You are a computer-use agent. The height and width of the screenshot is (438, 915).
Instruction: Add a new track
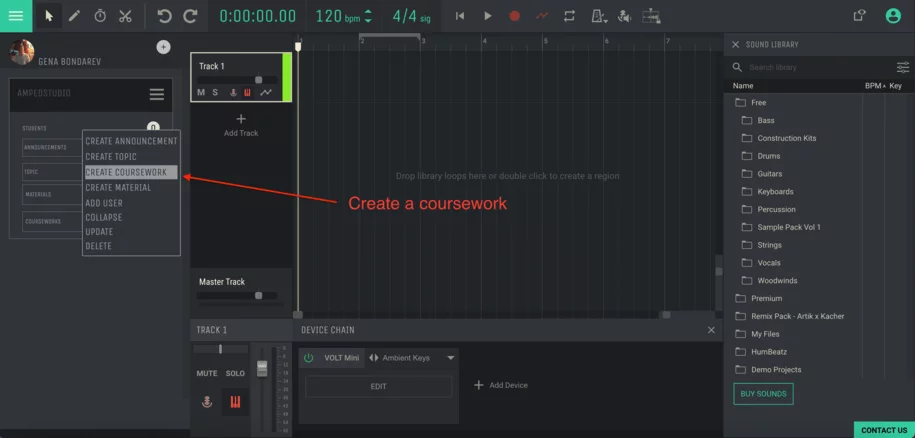click(241, 125)
